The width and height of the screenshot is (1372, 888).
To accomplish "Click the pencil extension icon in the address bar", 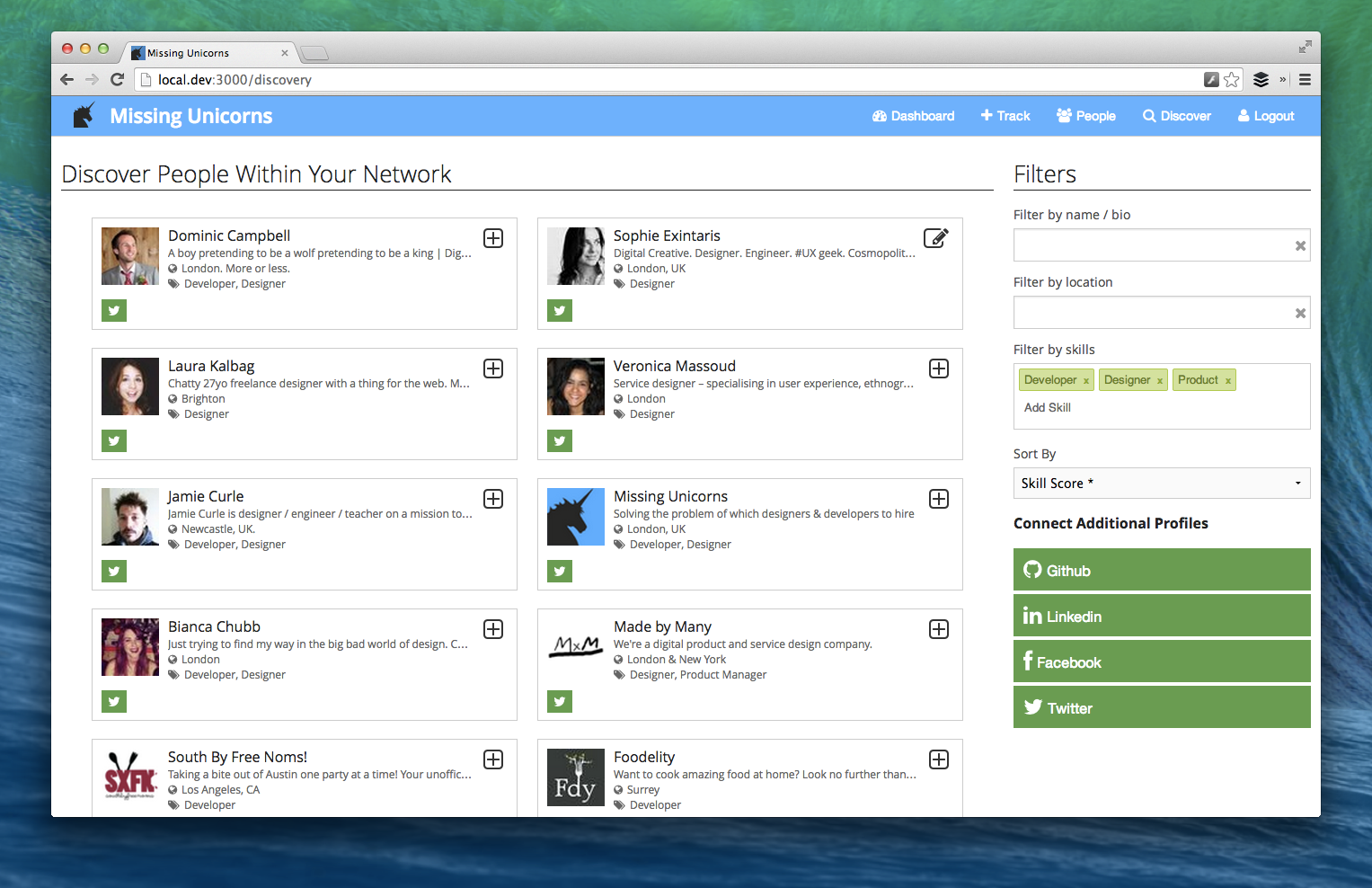I will pyautogui.click(x=1212, y=80).
